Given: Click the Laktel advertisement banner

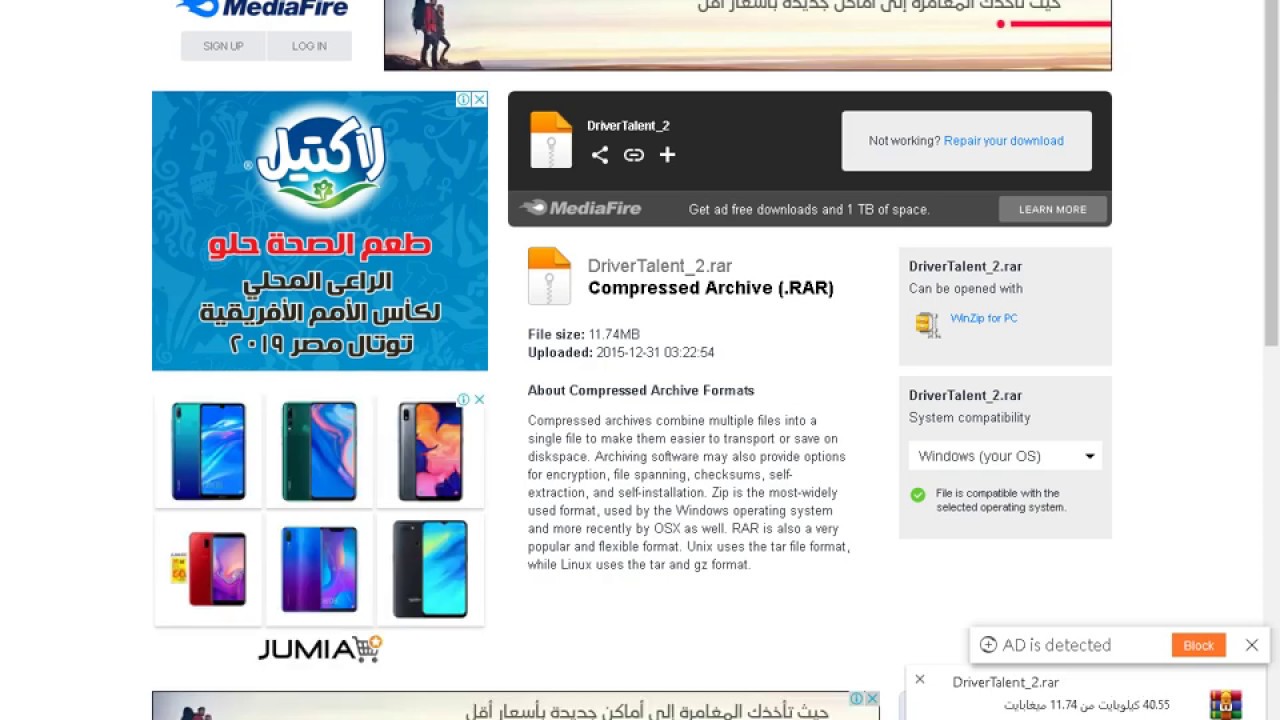Looking at the screenshot, I should [x=320, y=231].
